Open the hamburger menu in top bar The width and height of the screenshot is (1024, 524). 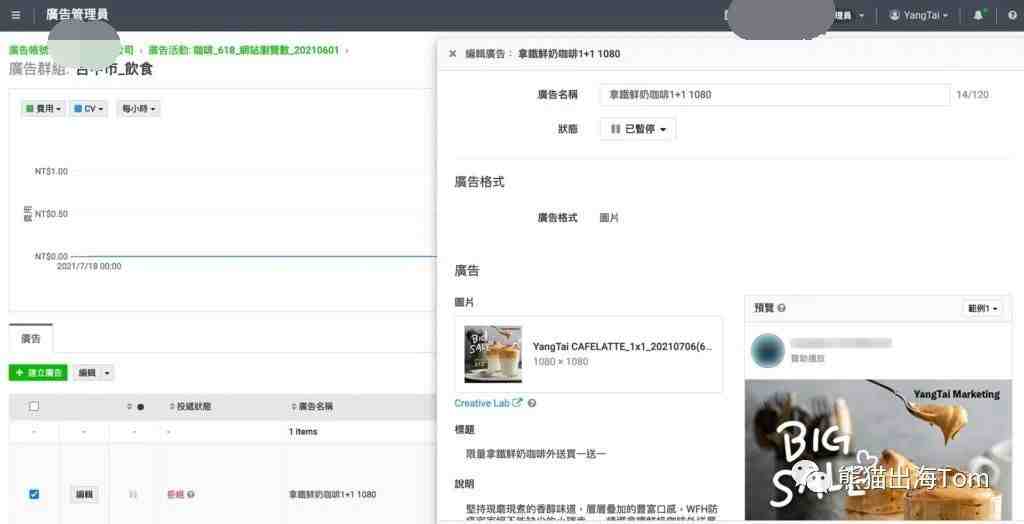pos(16,15)
